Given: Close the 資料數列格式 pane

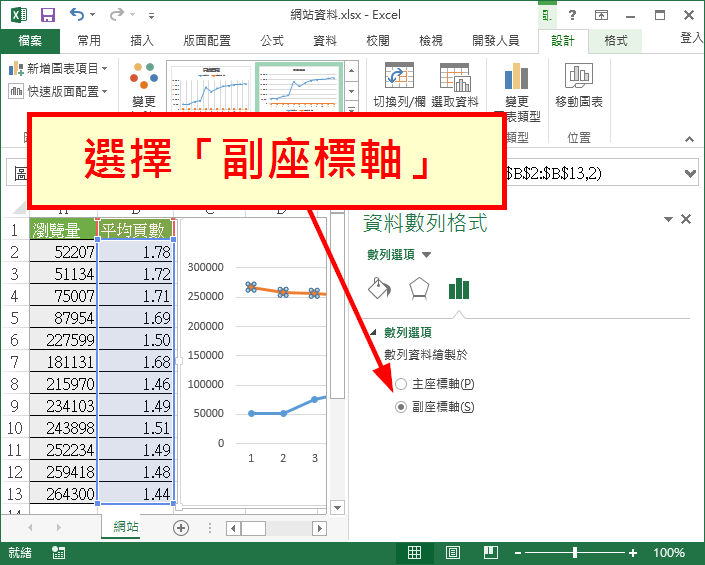Looking at the screenshot, I should point(686,219).
